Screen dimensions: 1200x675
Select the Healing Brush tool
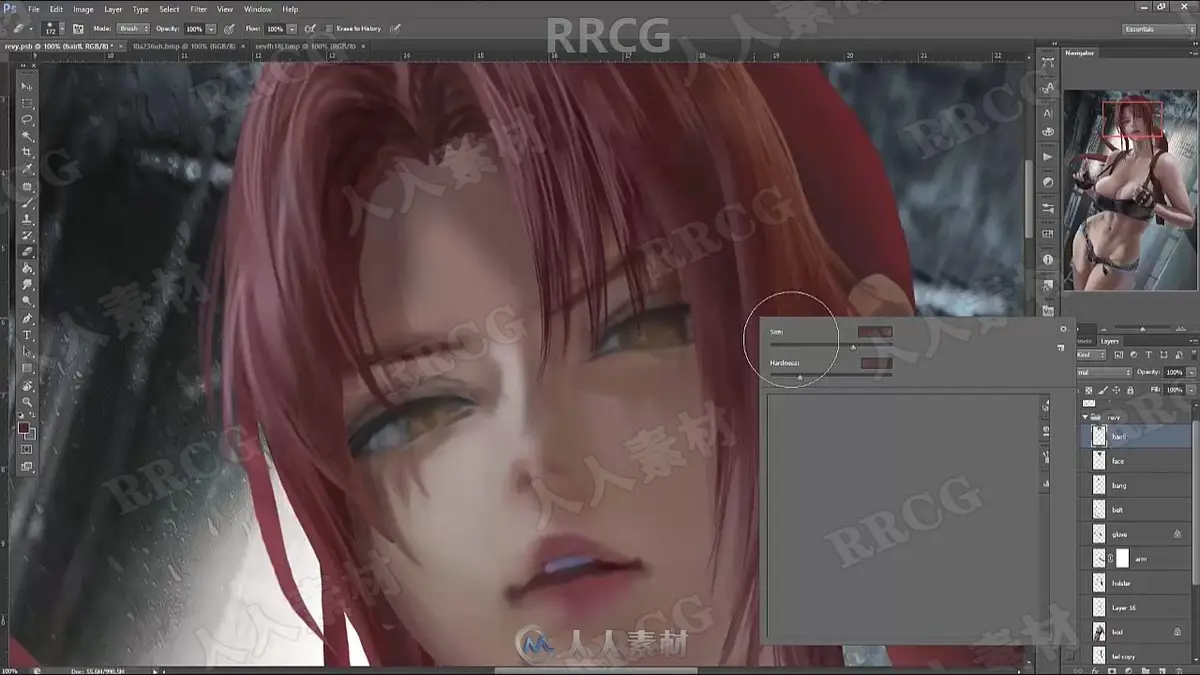point(28,186)
